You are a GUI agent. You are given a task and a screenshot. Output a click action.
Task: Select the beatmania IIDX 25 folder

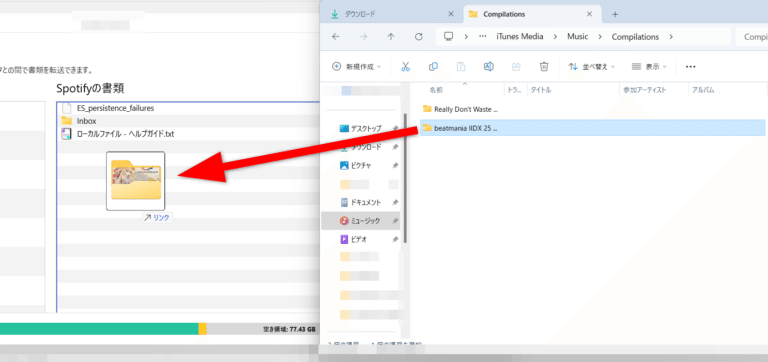click(593, 128)
